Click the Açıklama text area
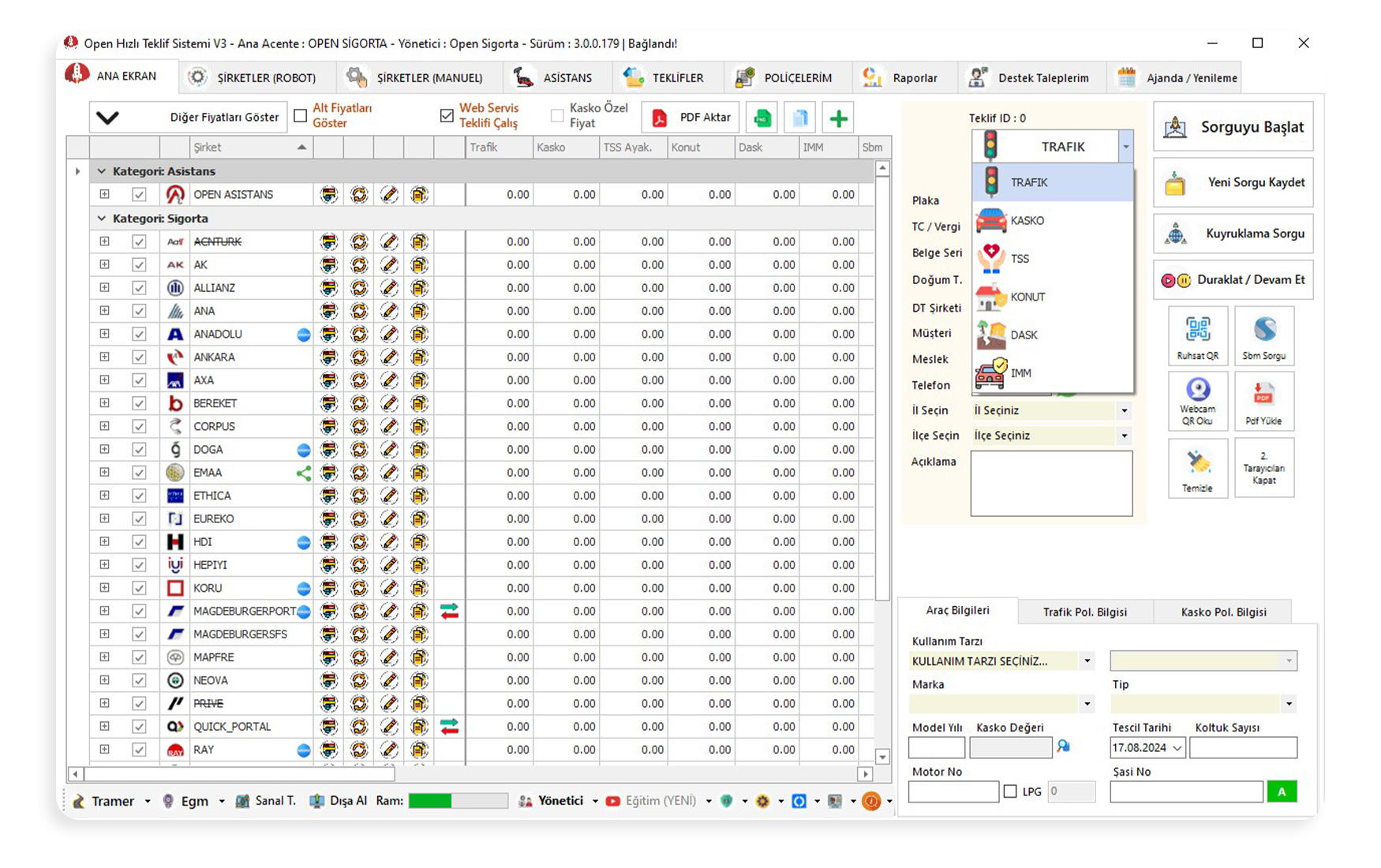Viewport: 1381px width, 868px height. point(1051,484)
